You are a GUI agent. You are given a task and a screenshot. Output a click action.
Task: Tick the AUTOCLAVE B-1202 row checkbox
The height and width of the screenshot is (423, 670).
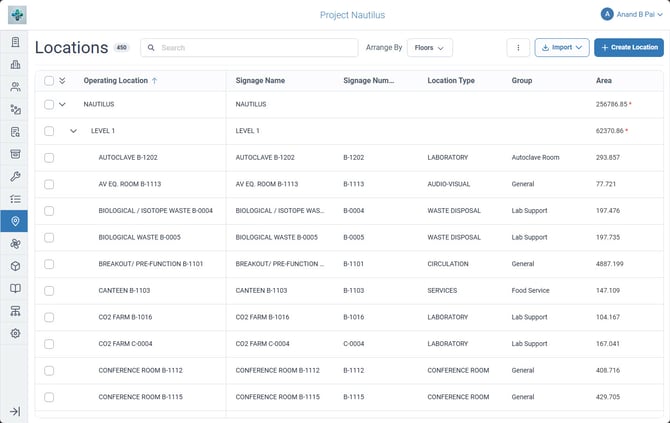coord(49,158)
